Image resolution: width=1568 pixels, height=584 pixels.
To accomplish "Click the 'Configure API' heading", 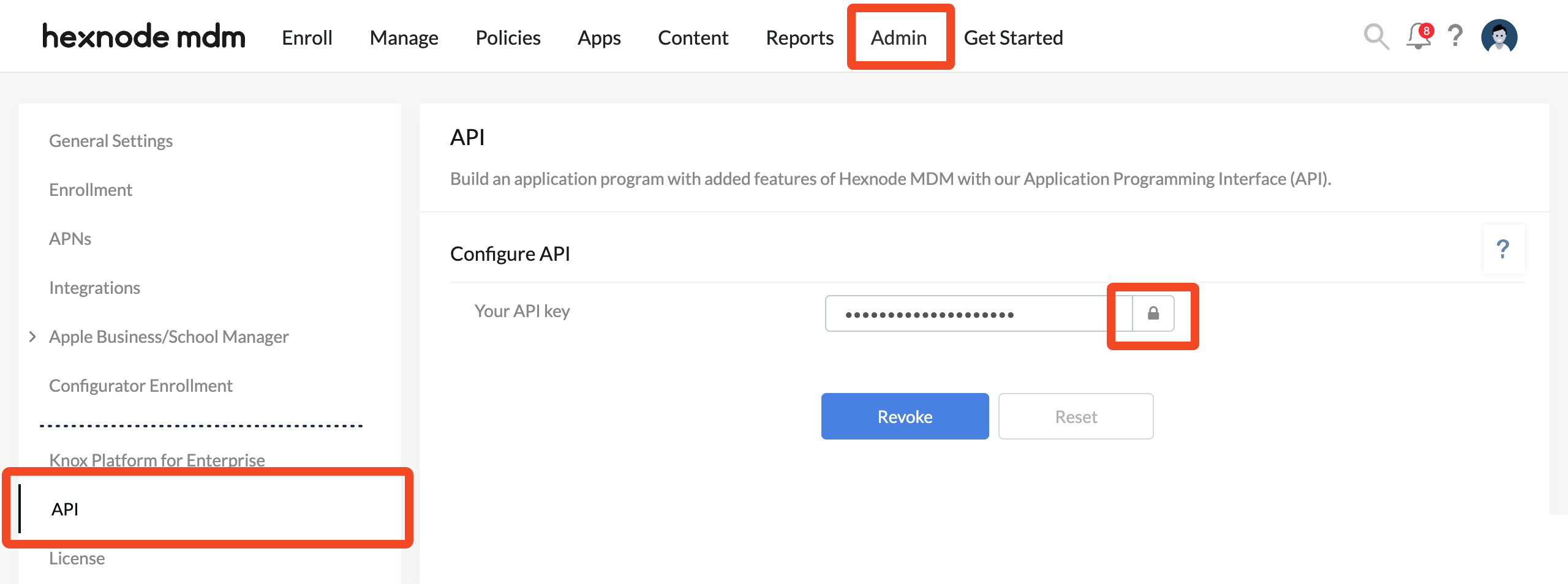I will [510, 253].
